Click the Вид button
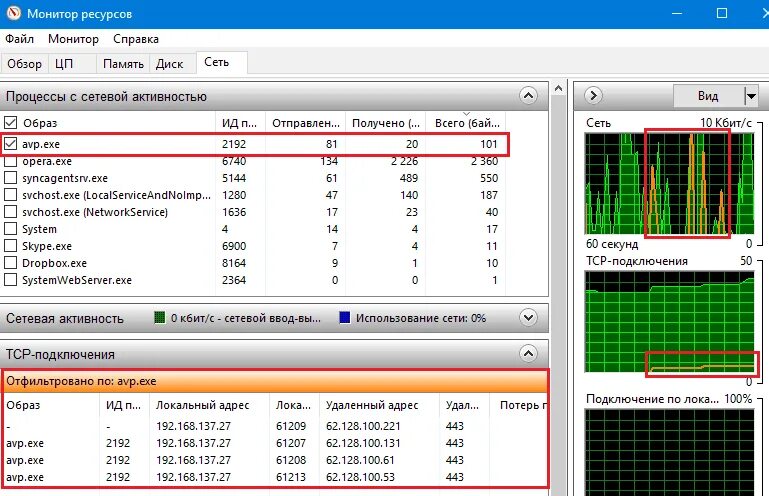Screen dimensions: 769x496 point(708,96)
